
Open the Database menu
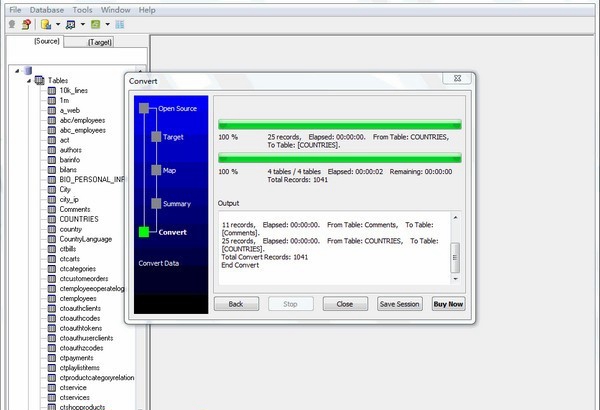point(47,10)
